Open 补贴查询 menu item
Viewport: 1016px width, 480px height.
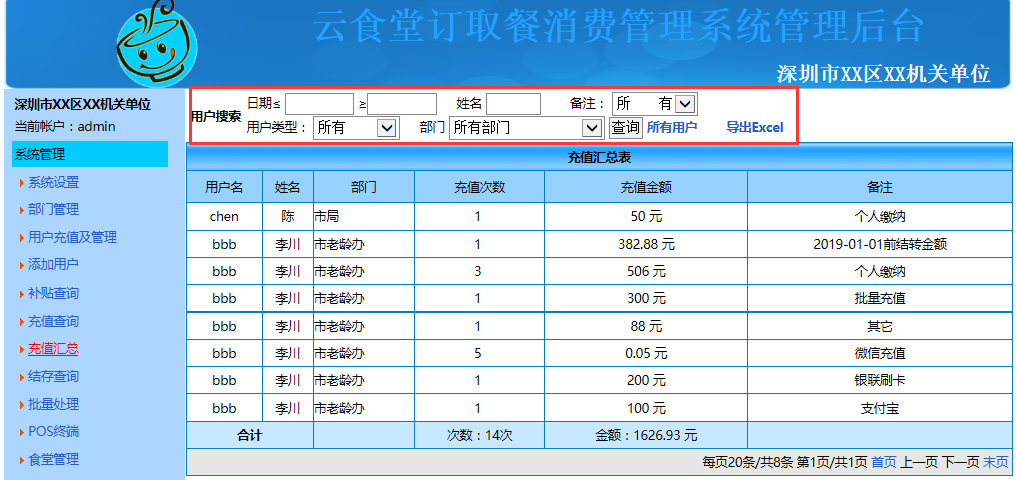(53, 293)
